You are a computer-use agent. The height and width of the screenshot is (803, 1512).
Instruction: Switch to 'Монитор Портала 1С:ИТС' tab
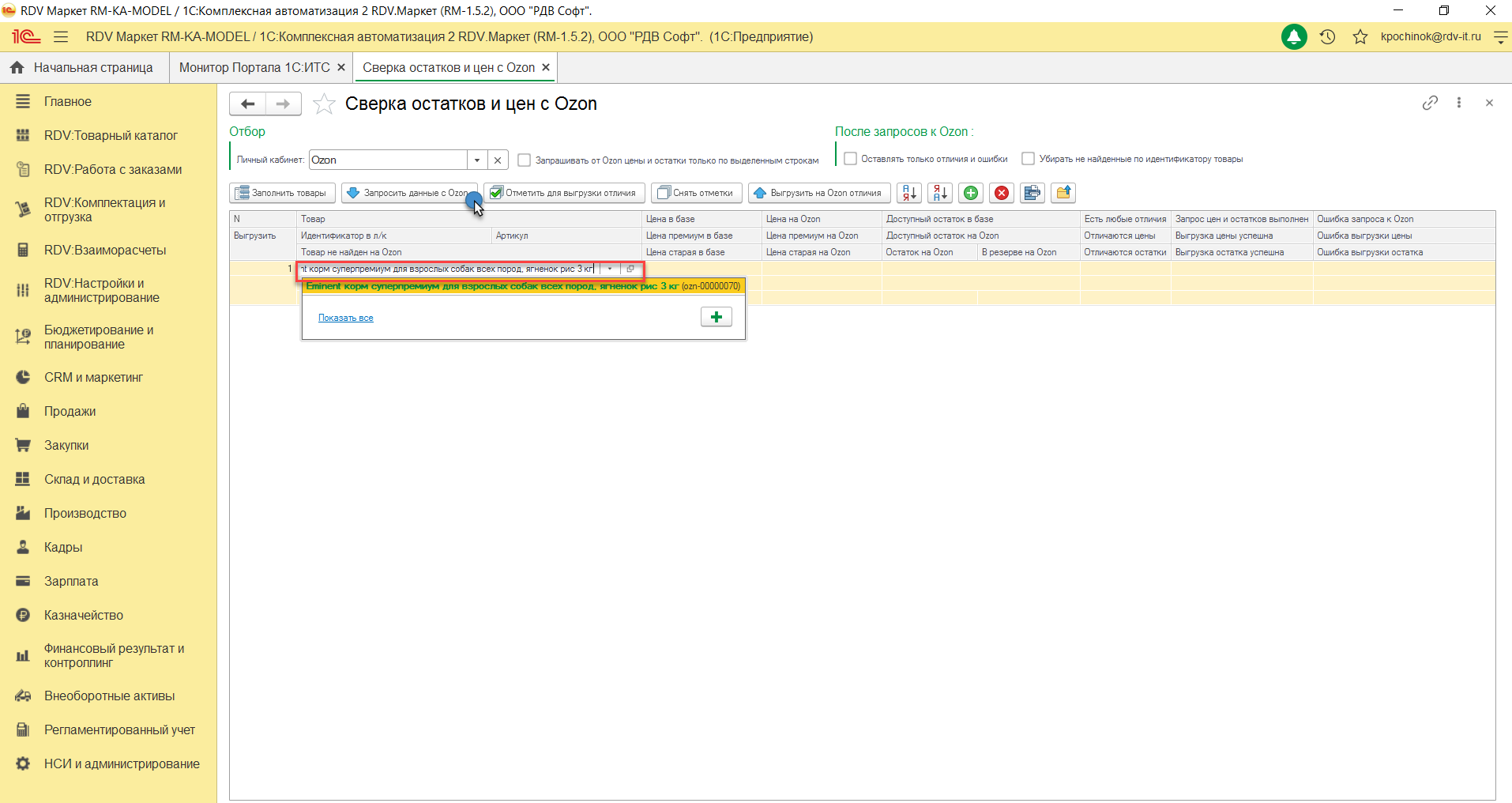pos(254,68)
